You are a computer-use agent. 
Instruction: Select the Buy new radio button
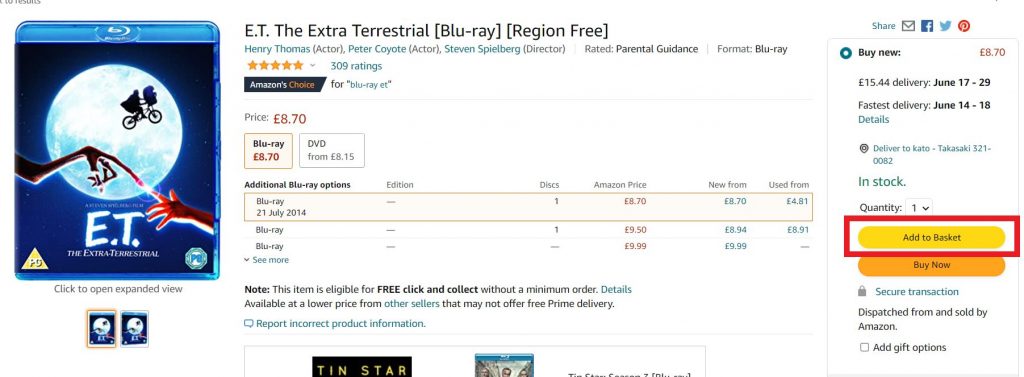click(846, 53)
